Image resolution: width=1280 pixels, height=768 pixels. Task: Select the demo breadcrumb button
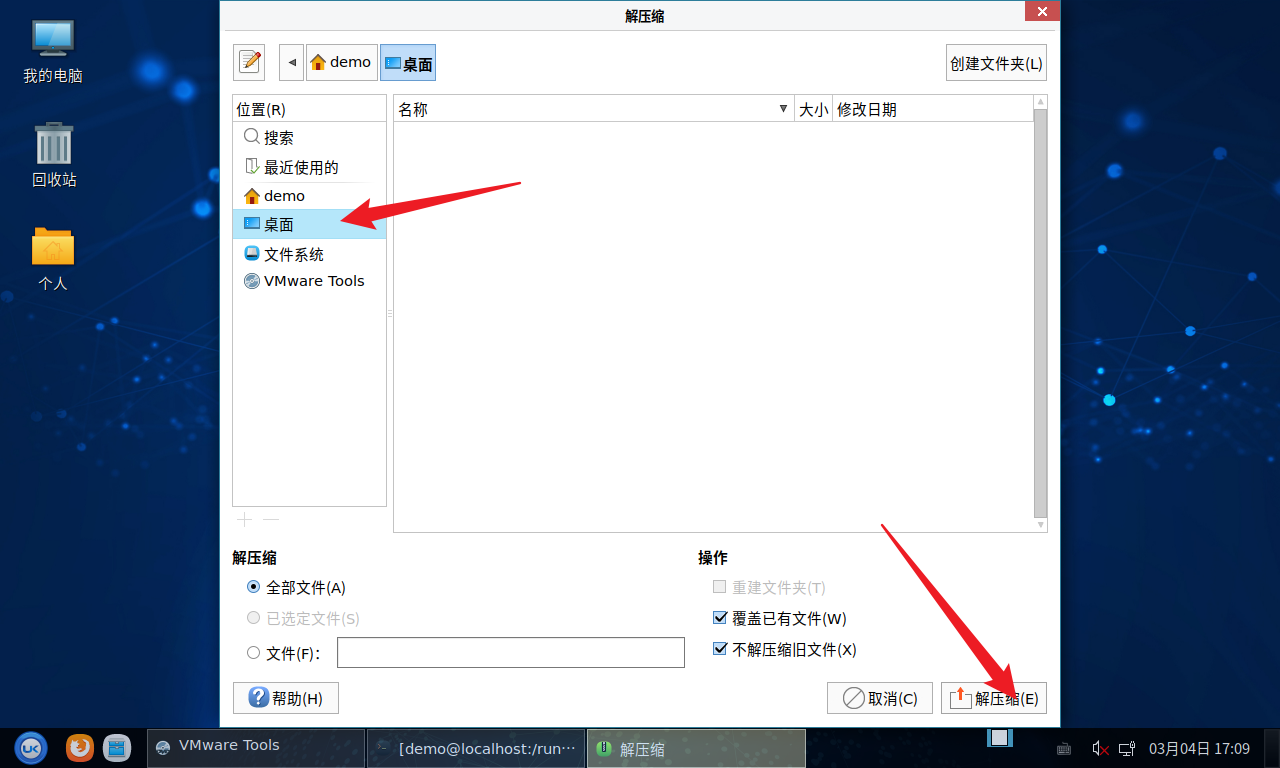click(342, 62)
